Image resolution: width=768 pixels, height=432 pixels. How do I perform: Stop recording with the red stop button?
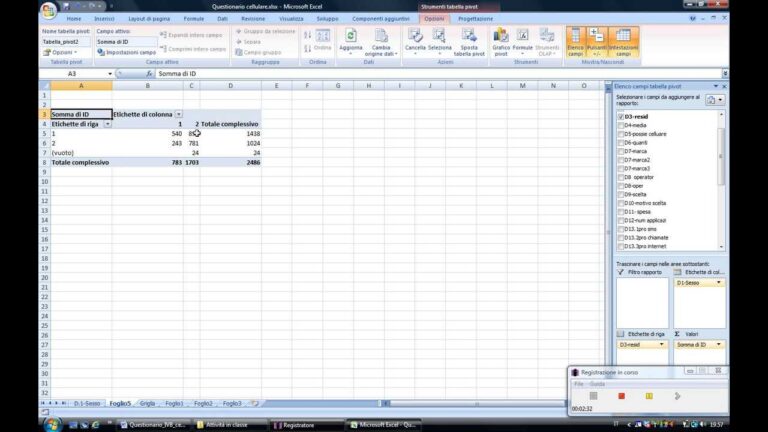pyautogui.click(x=621, y=396)
